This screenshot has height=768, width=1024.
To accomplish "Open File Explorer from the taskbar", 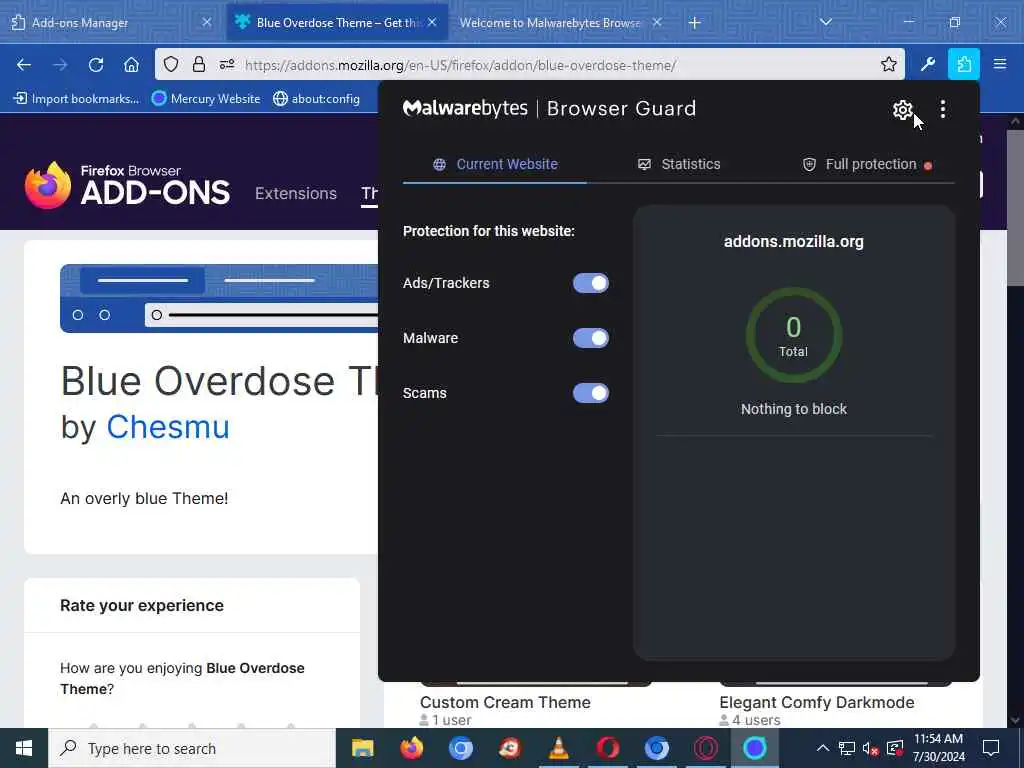I will [x=362, y=748].
